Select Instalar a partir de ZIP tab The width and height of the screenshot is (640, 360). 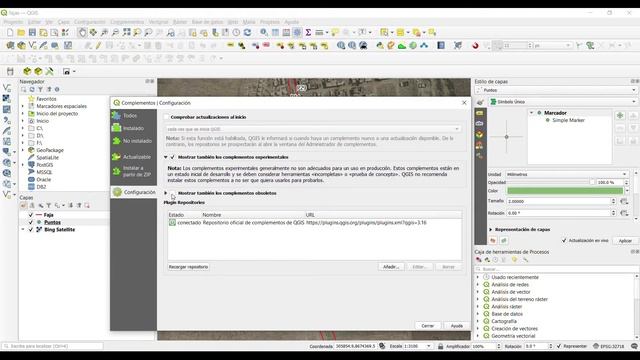click(133, 171)
